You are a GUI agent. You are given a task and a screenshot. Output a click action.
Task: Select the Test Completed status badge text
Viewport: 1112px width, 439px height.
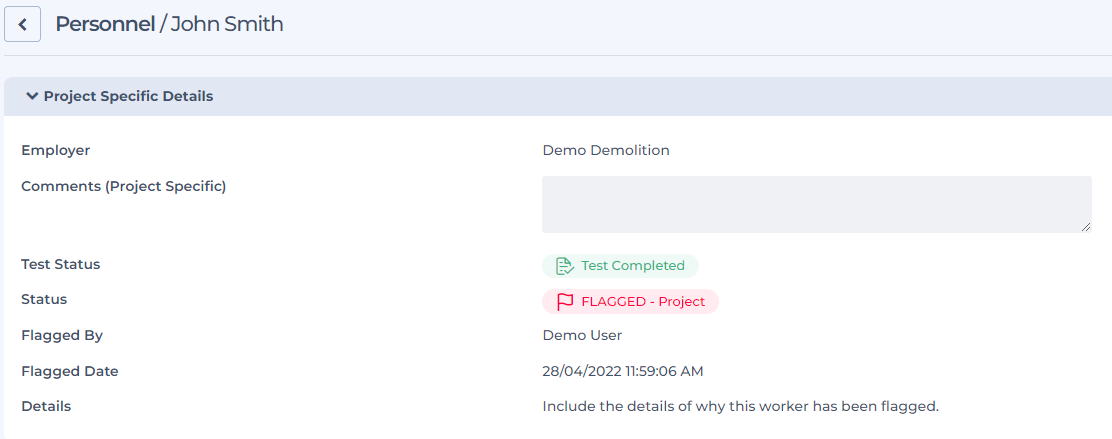(633, 266)
